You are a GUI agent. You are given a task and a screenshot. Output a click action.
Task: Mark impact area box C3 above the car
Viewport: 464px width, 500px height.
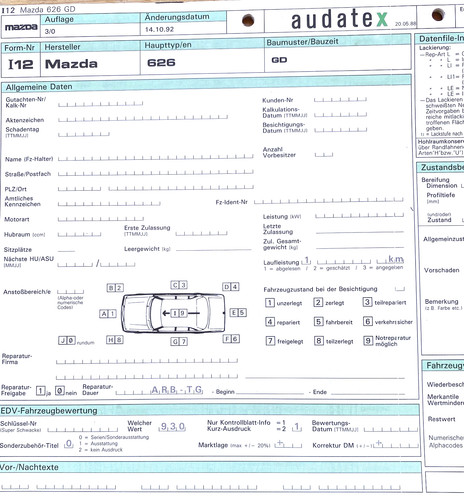179,285
